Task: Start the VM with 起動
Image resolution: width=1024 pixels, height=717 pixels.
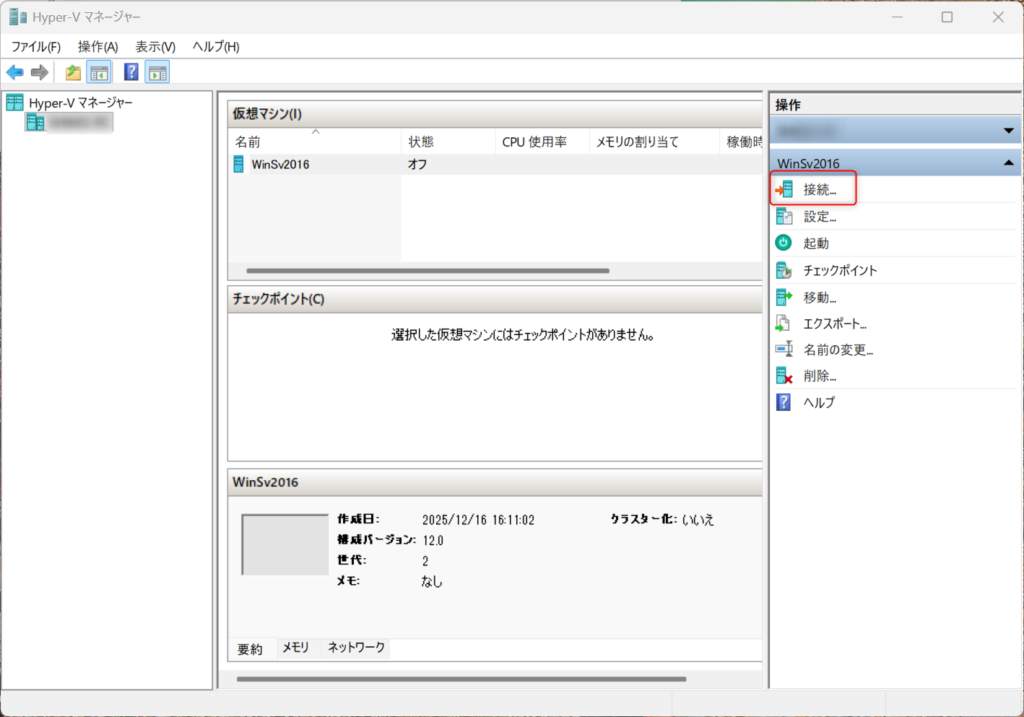Action: click(815, 243)
